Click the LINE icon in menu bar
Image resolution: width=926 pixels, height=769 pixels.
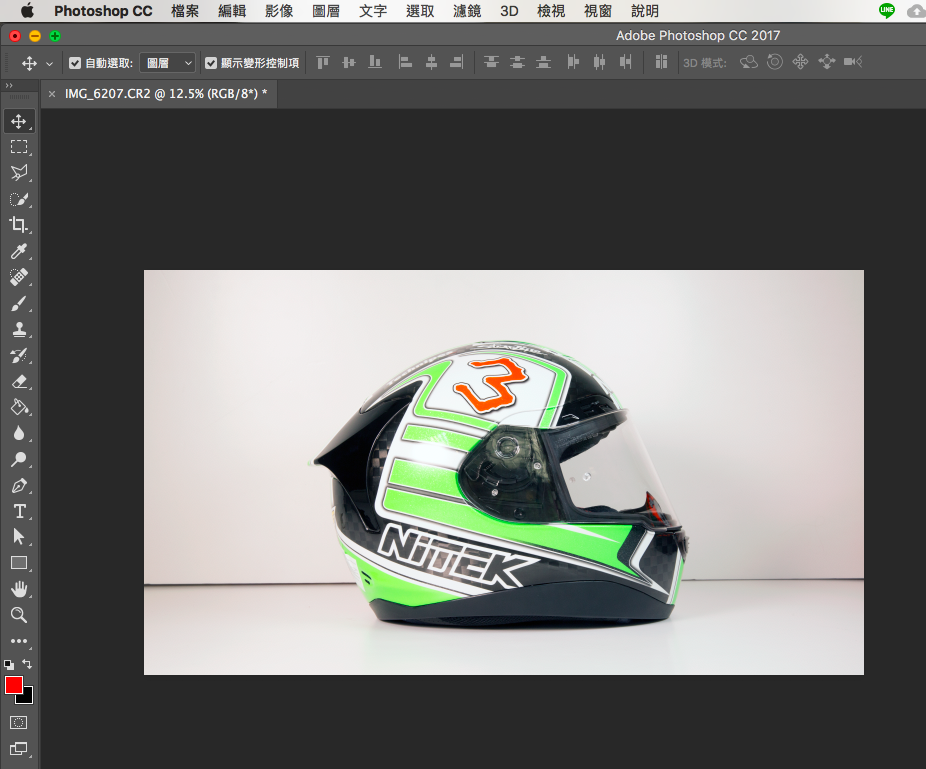886,11
